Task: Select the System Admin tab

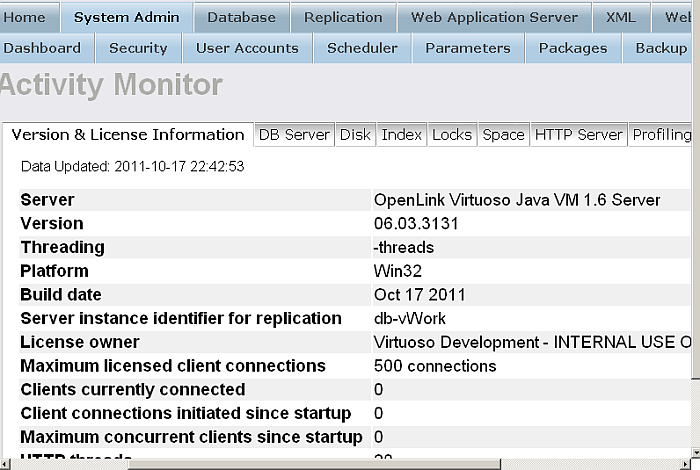Action: pyautogui.click(x=127, y=17)
